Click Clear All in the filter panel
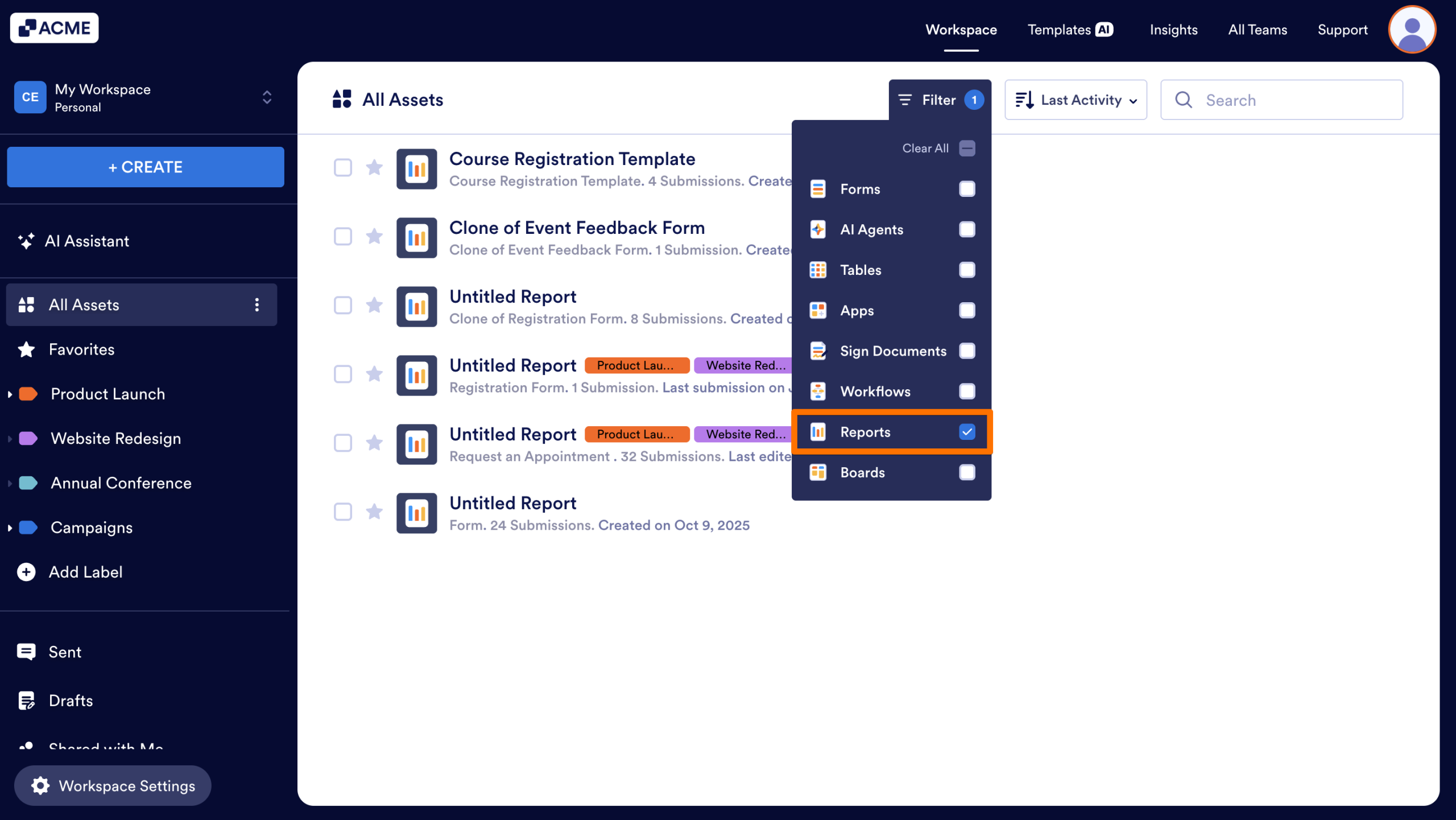1456x820 pixels. point(925,148)
